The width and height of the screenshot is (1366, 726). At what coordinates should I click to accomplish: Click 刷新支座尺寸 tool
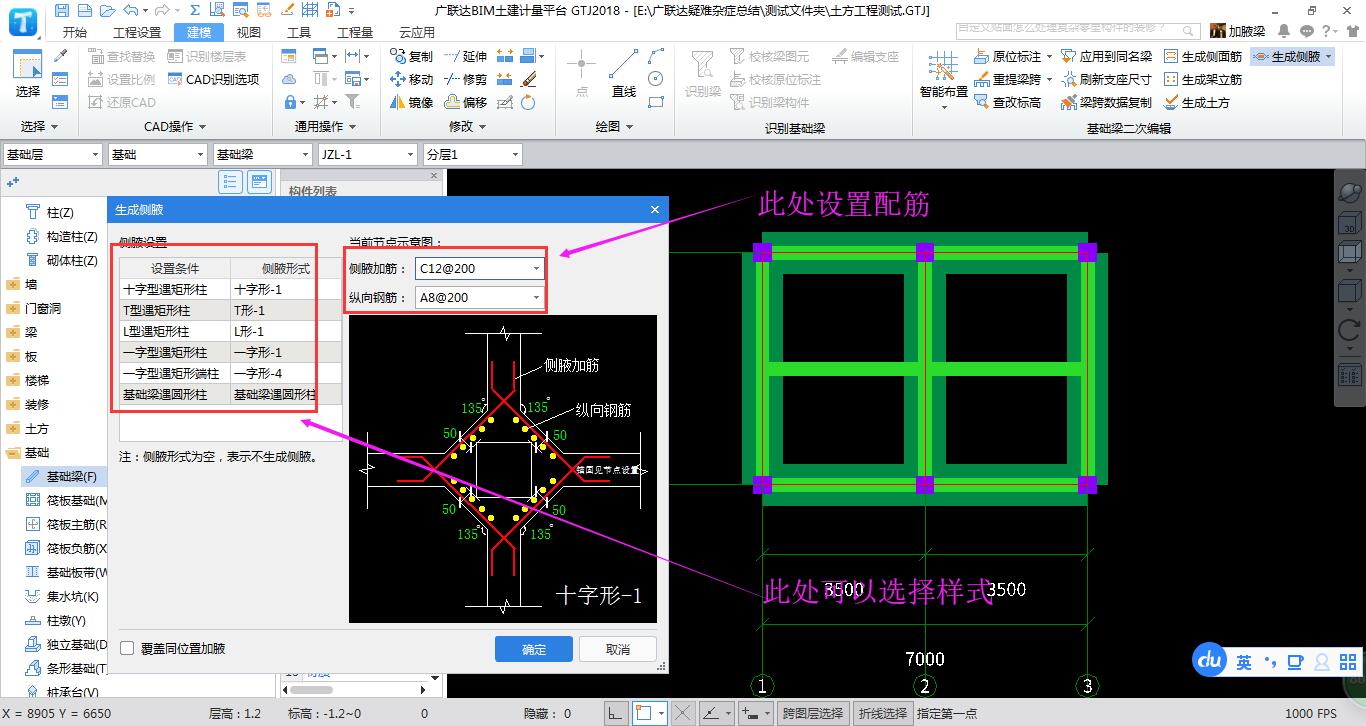pos(1106,79)
